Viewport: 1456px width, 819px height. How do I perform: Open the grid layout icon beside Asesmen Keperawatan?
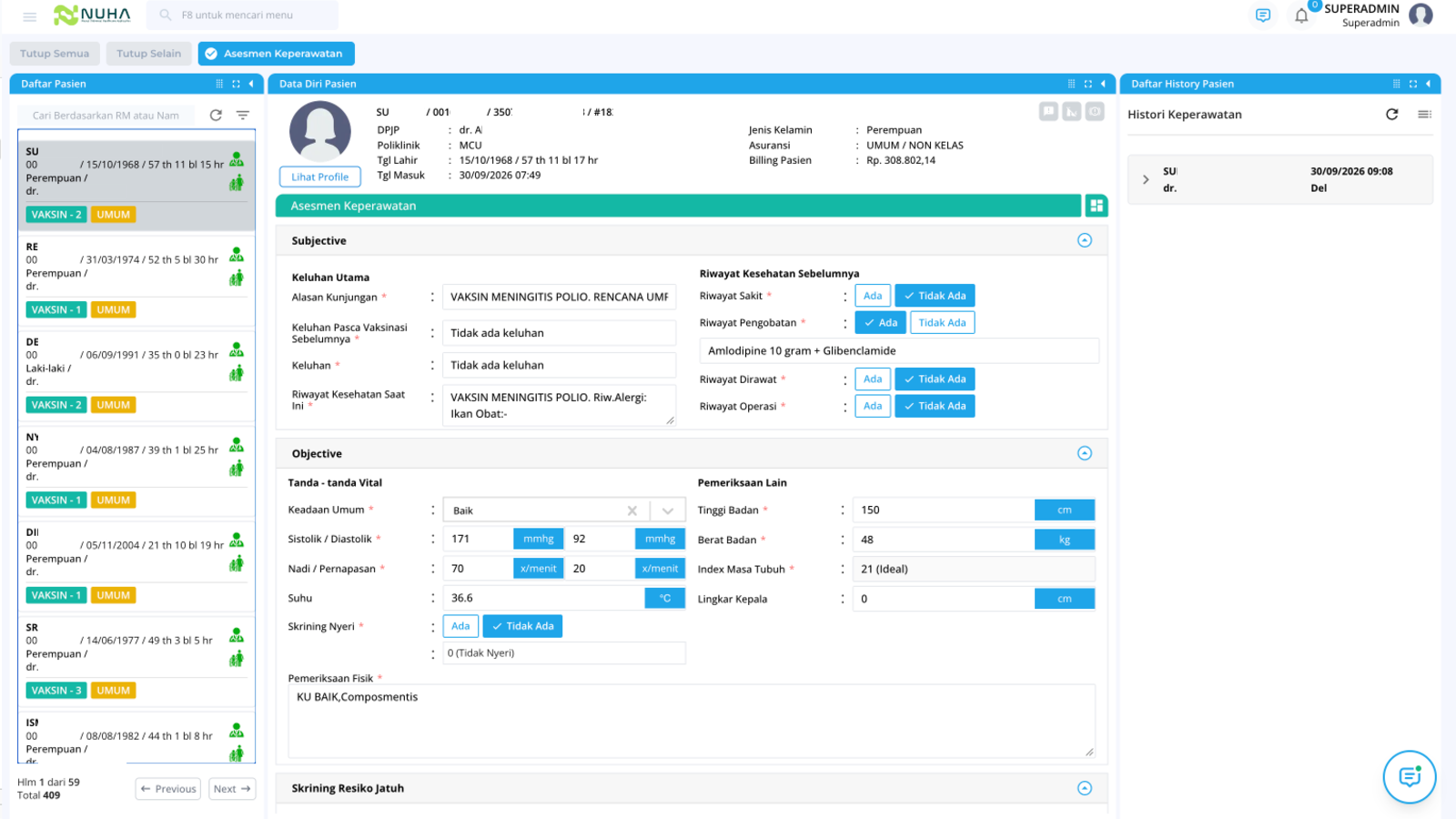click(1096, 206)
